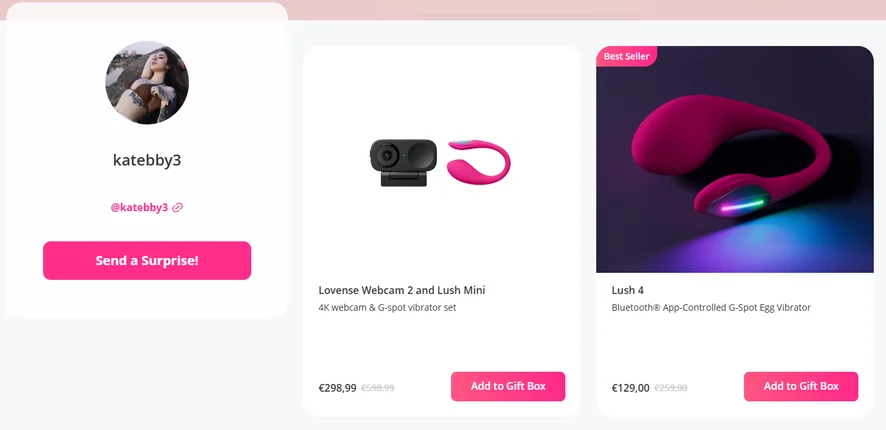Click the €129,00 Lush 4 price

coord(631,388)
